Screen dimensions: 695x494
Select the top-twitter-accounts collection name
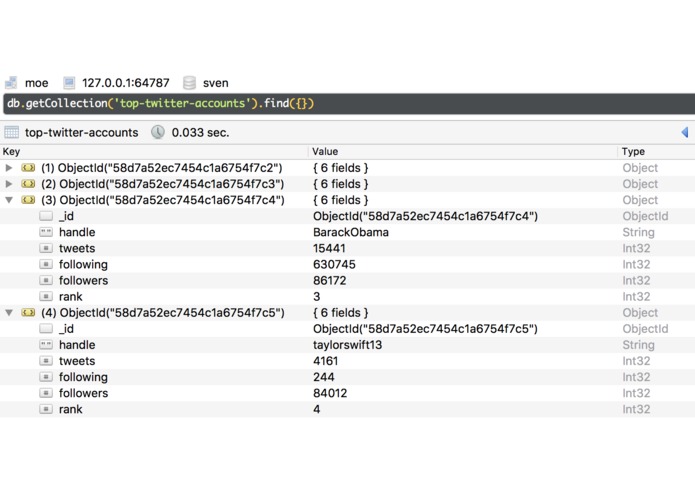point(82,132)
